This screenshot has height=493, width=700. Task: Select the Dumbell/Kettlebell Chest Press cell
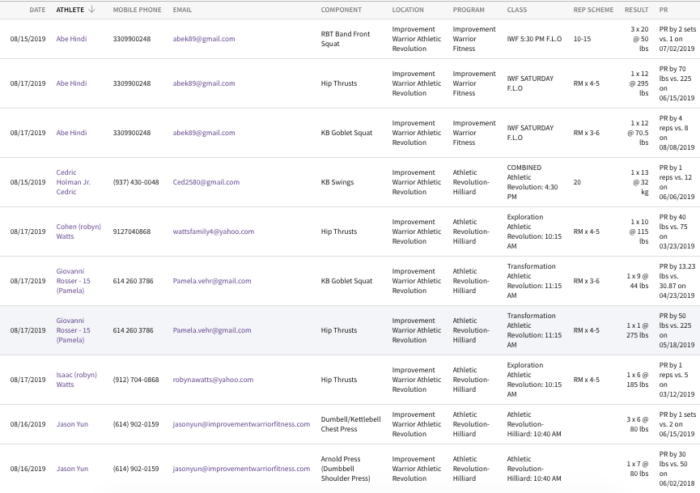[x=350, y=424]
